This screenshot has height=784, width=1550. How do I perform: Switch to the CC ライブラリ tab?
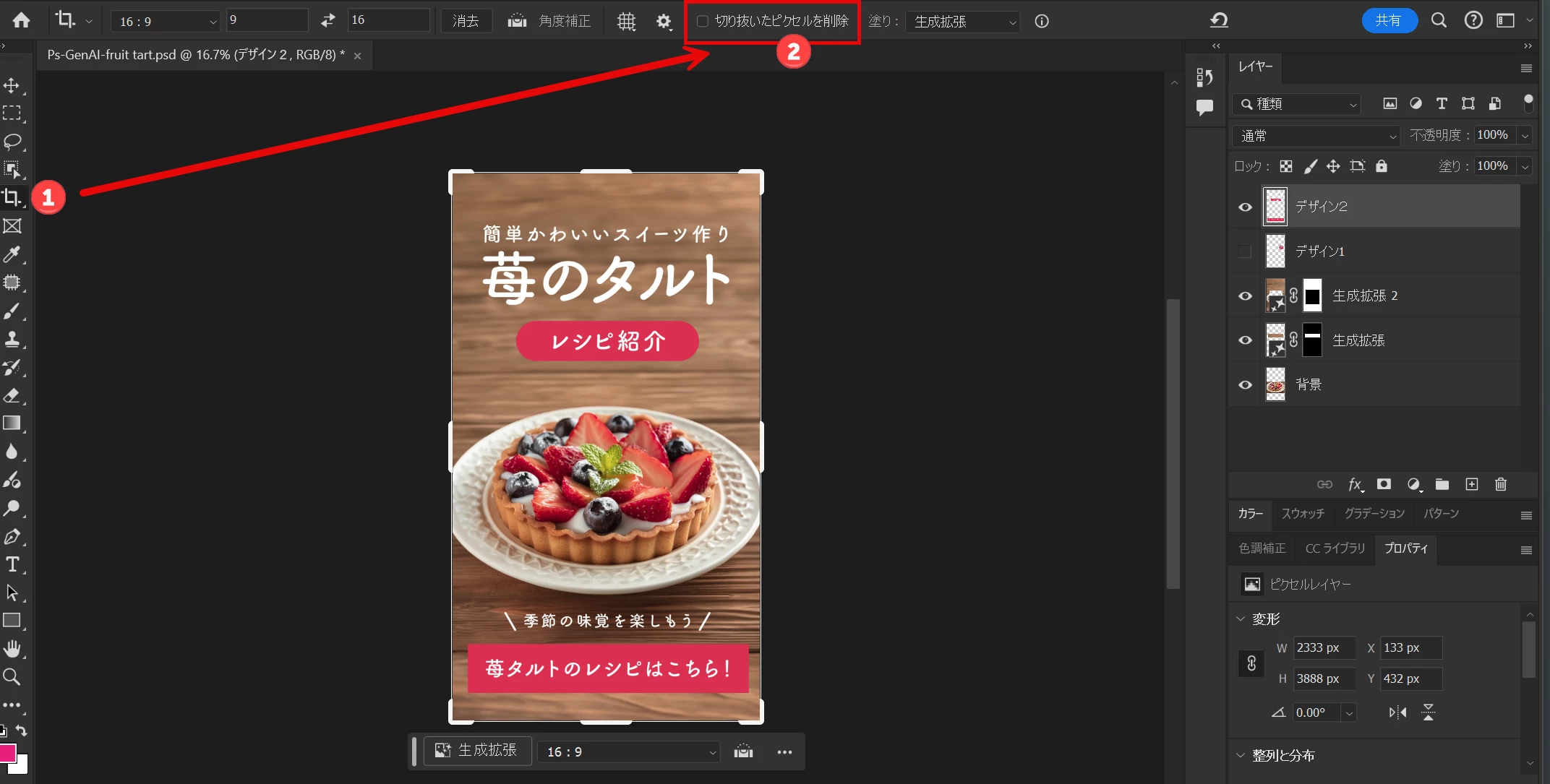coord(1335,548)
